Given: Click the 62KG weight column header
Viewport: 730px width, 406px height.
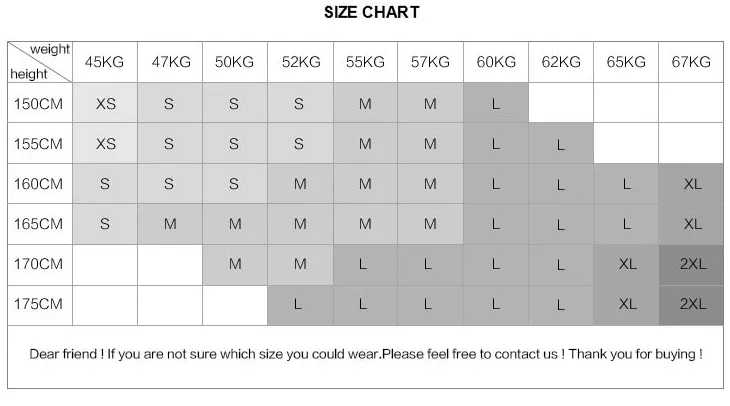Looking at the screenshot, I should coord(561,62).
